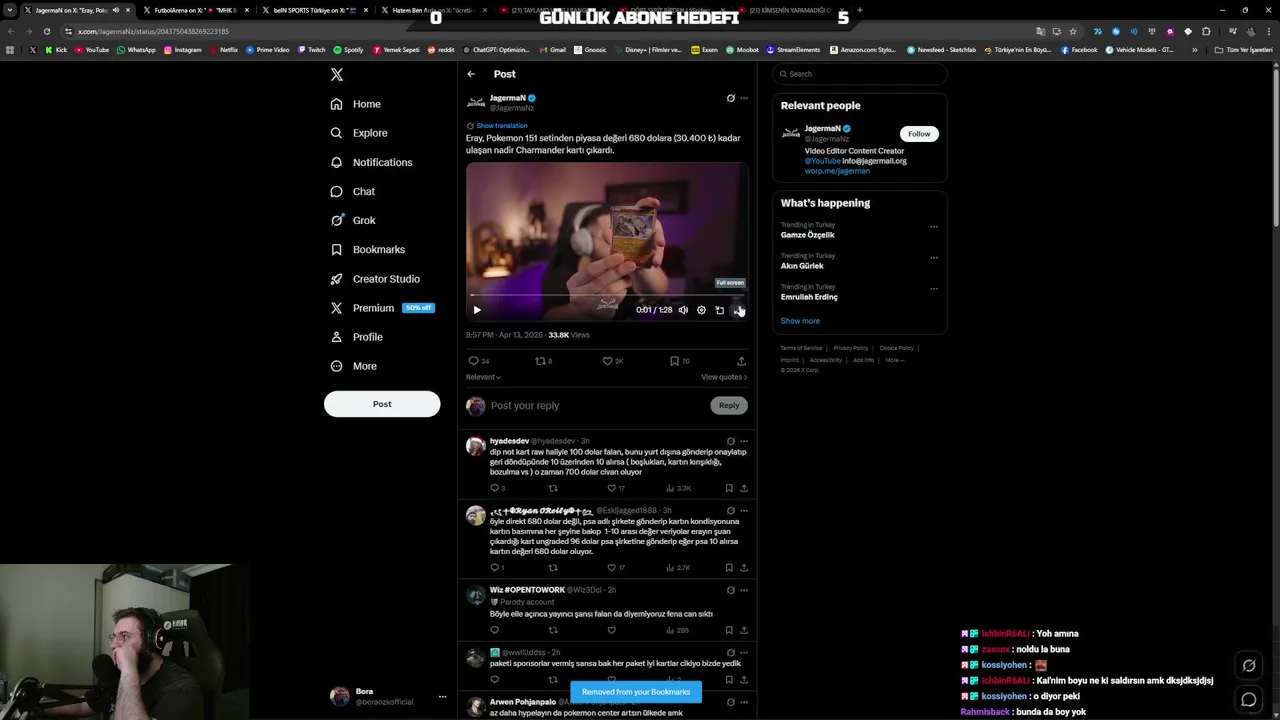Viewport: 1280px width, 720px height.
Task: Reply icon with 34 comments
Action: 479,361
